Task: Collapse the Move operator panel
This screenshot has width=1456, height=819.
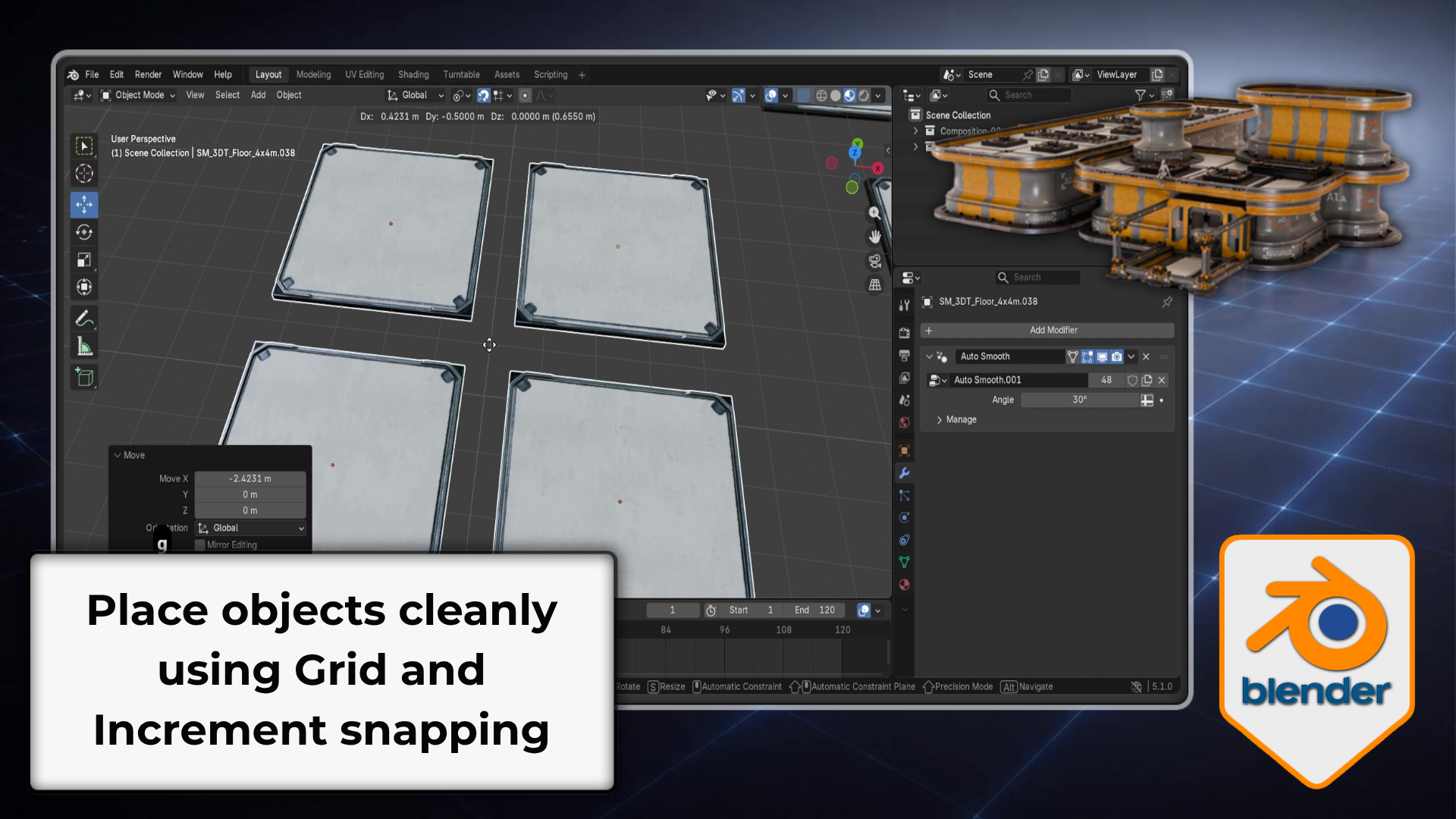Action: (118, 455)
